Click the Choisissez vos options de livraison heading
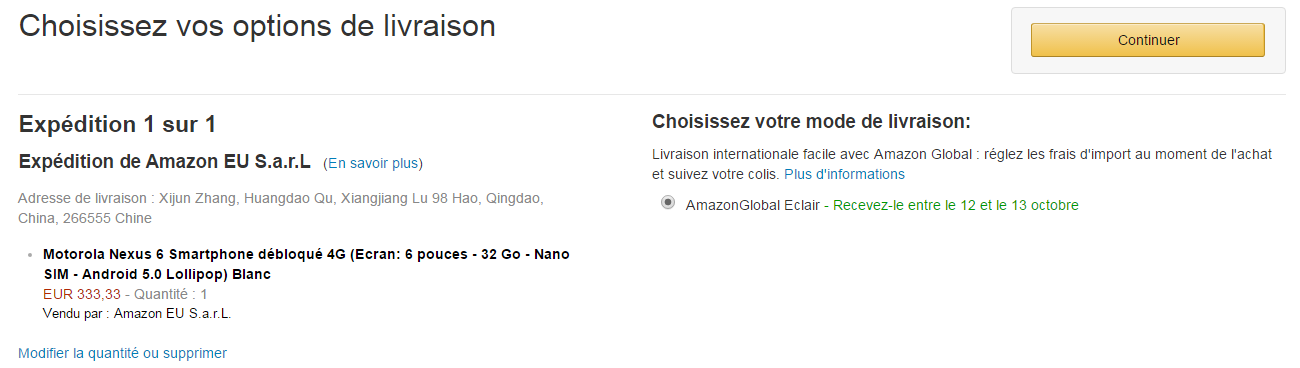 257,26
